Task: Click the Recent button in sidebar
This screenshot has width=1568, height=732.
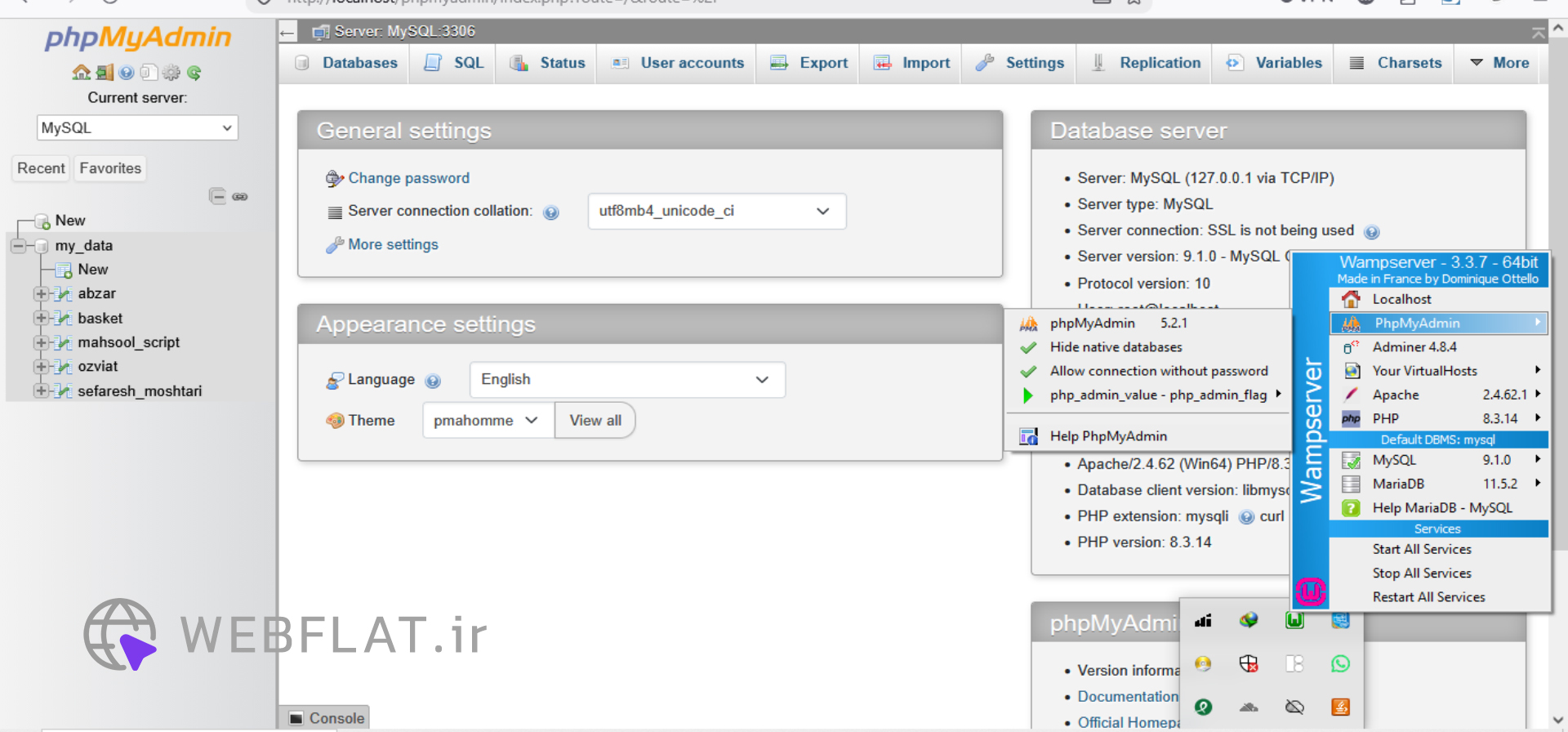Action: click(x=41, y=168)
